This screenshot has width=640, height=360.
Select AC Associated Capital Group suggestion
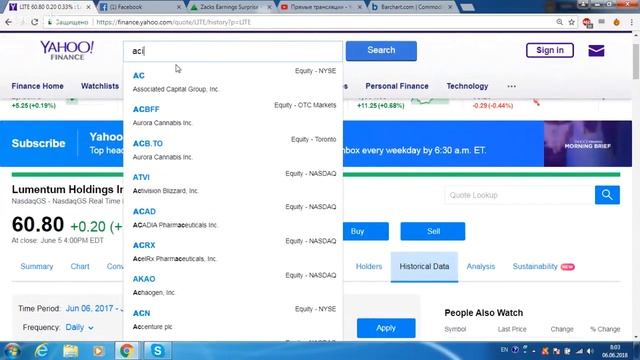(233, 81)
